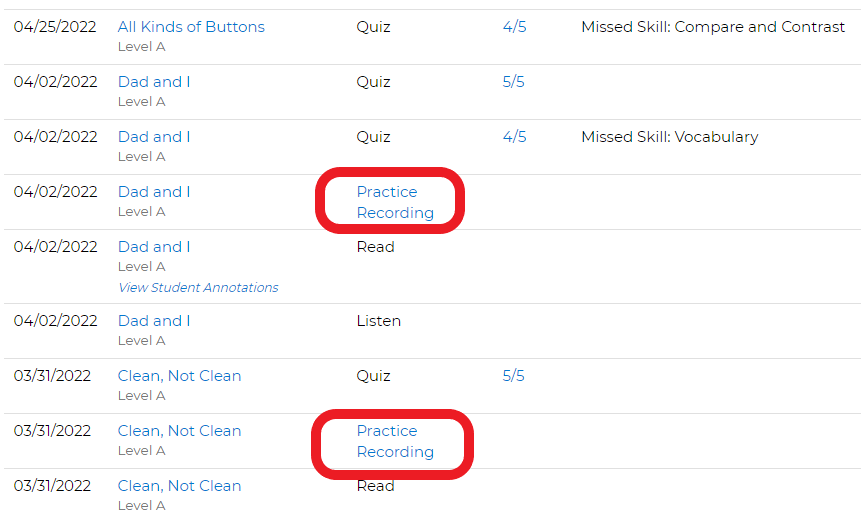The height and width of the screenshot is (515, 861).
Task: Open the 4/5 score in the Missed Skill: Vocabulary row
Action: [x=515, y=137]
